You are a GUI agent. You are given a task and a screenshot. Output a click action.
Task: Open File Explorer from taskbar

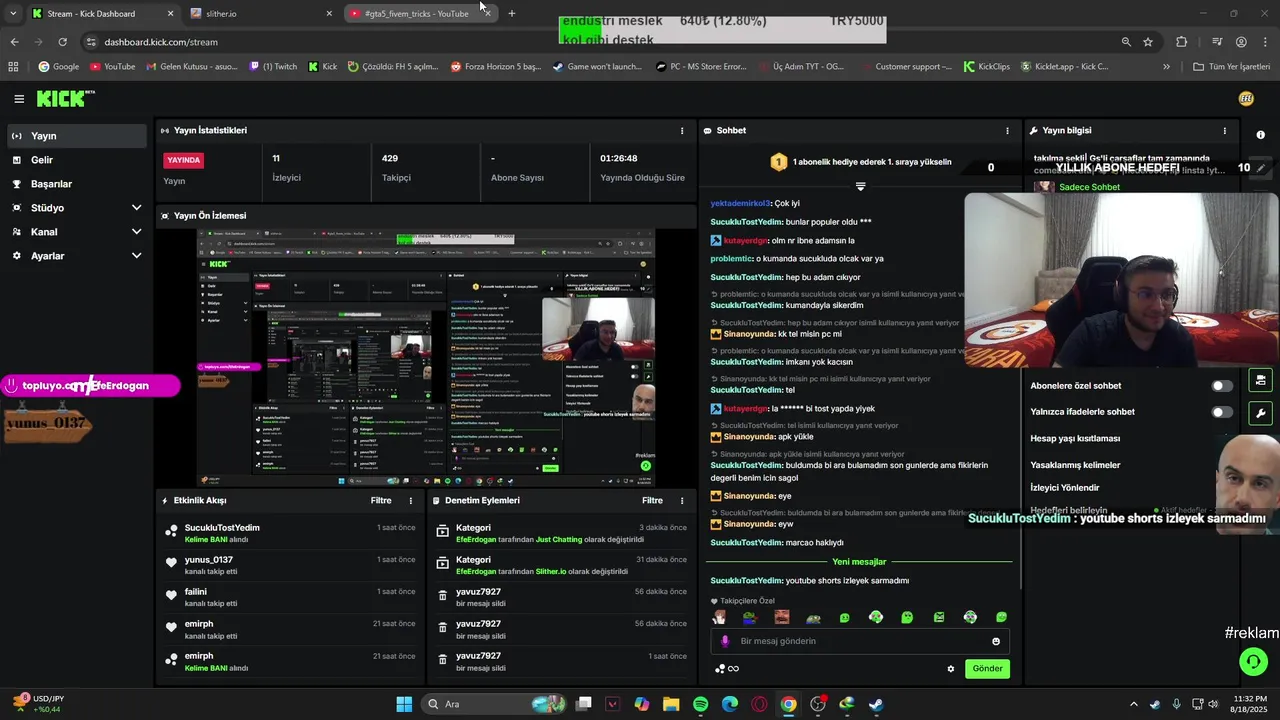coord(671,704)
